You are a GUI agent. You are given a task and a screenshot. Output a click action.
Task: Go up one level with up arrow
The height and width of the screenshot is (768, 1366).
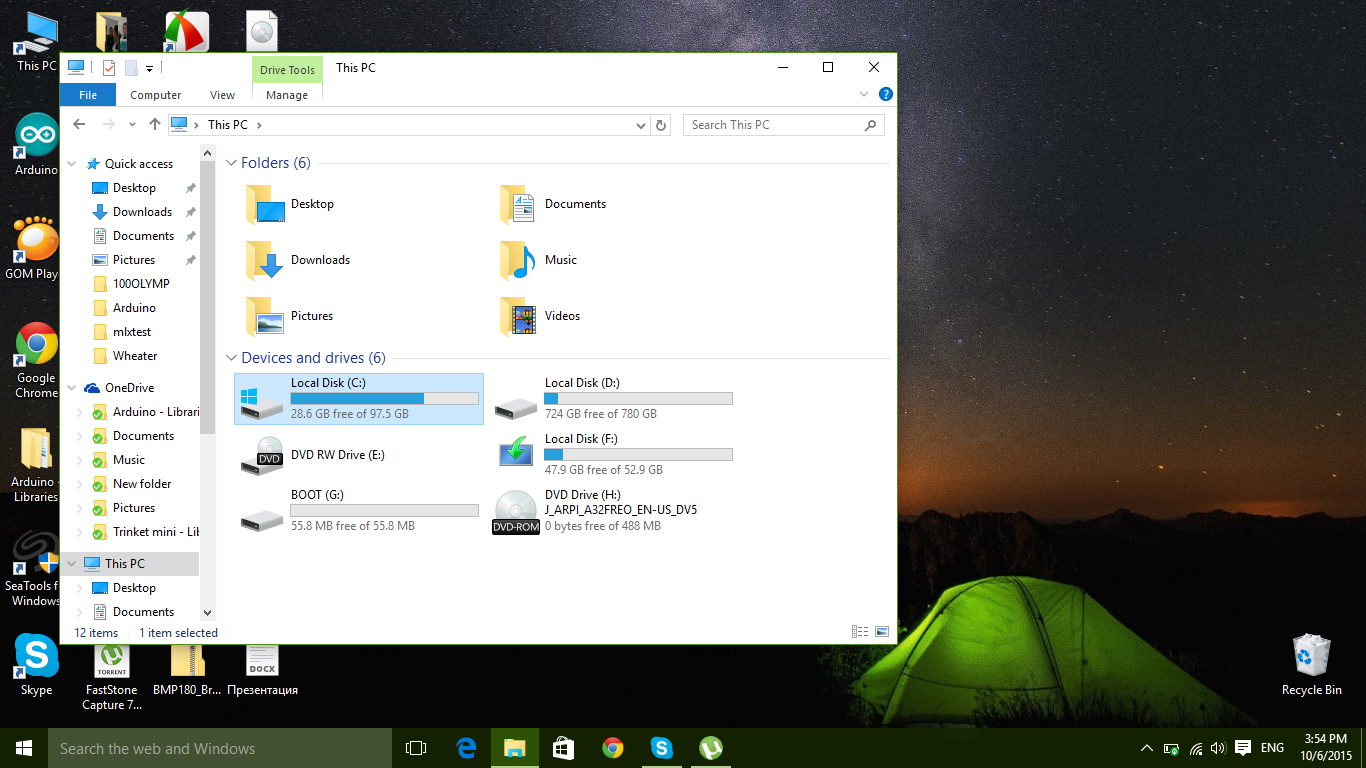click(154, 125)
